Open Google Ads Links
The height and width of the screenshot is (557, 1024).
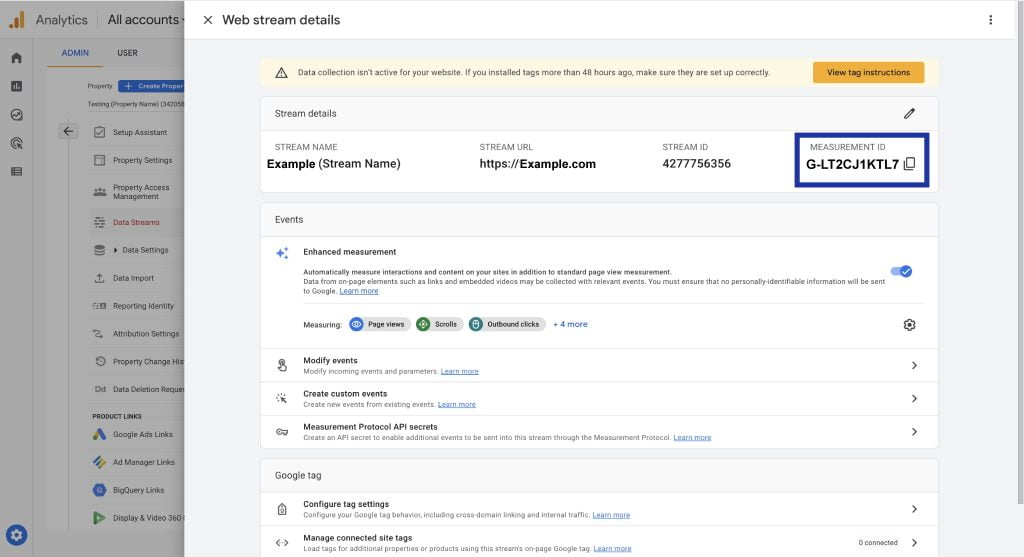(x=142, y=434)
